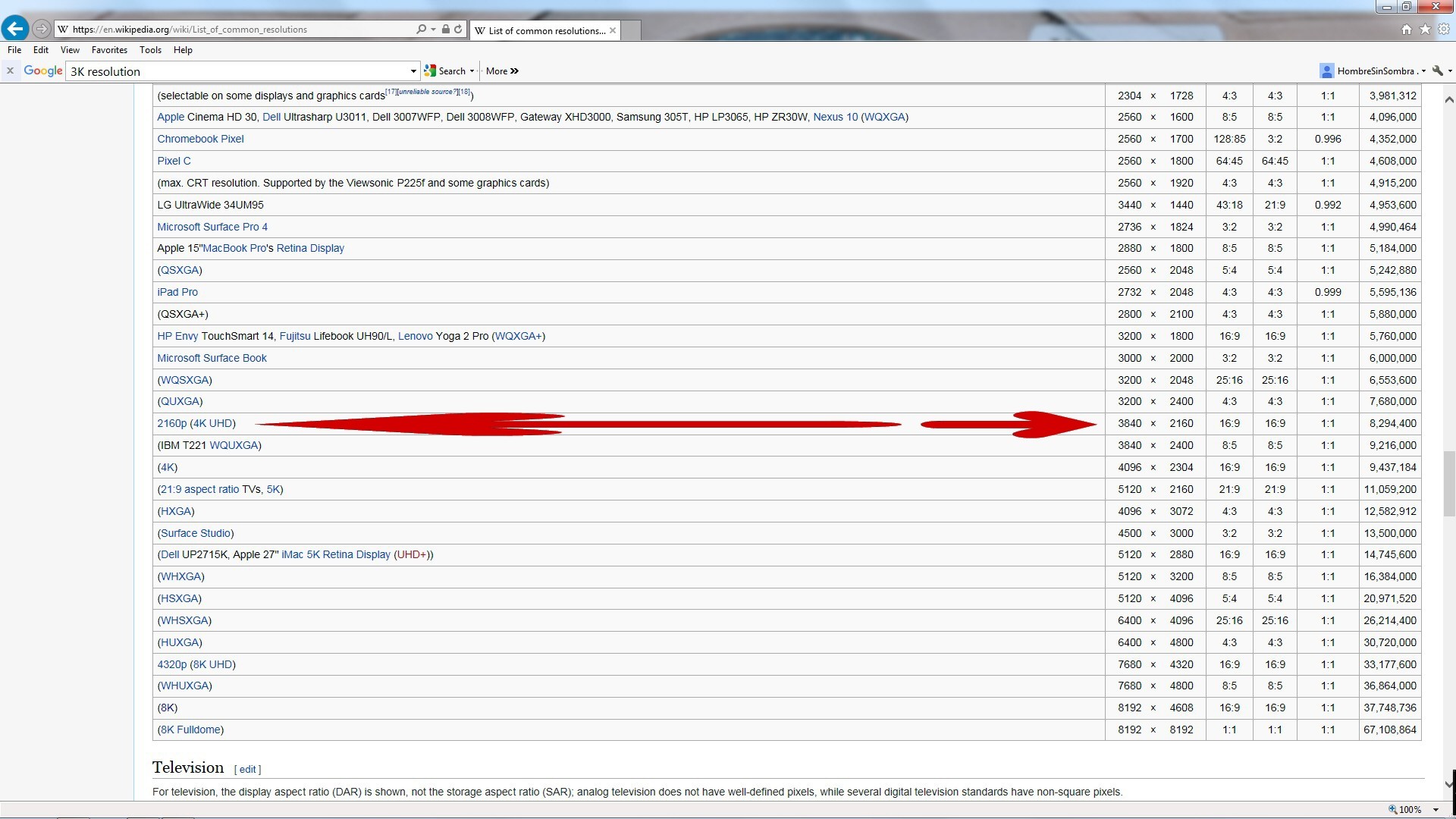Click the page scrollbar down arrow
1456x819 pixels.
[1449, 784]
